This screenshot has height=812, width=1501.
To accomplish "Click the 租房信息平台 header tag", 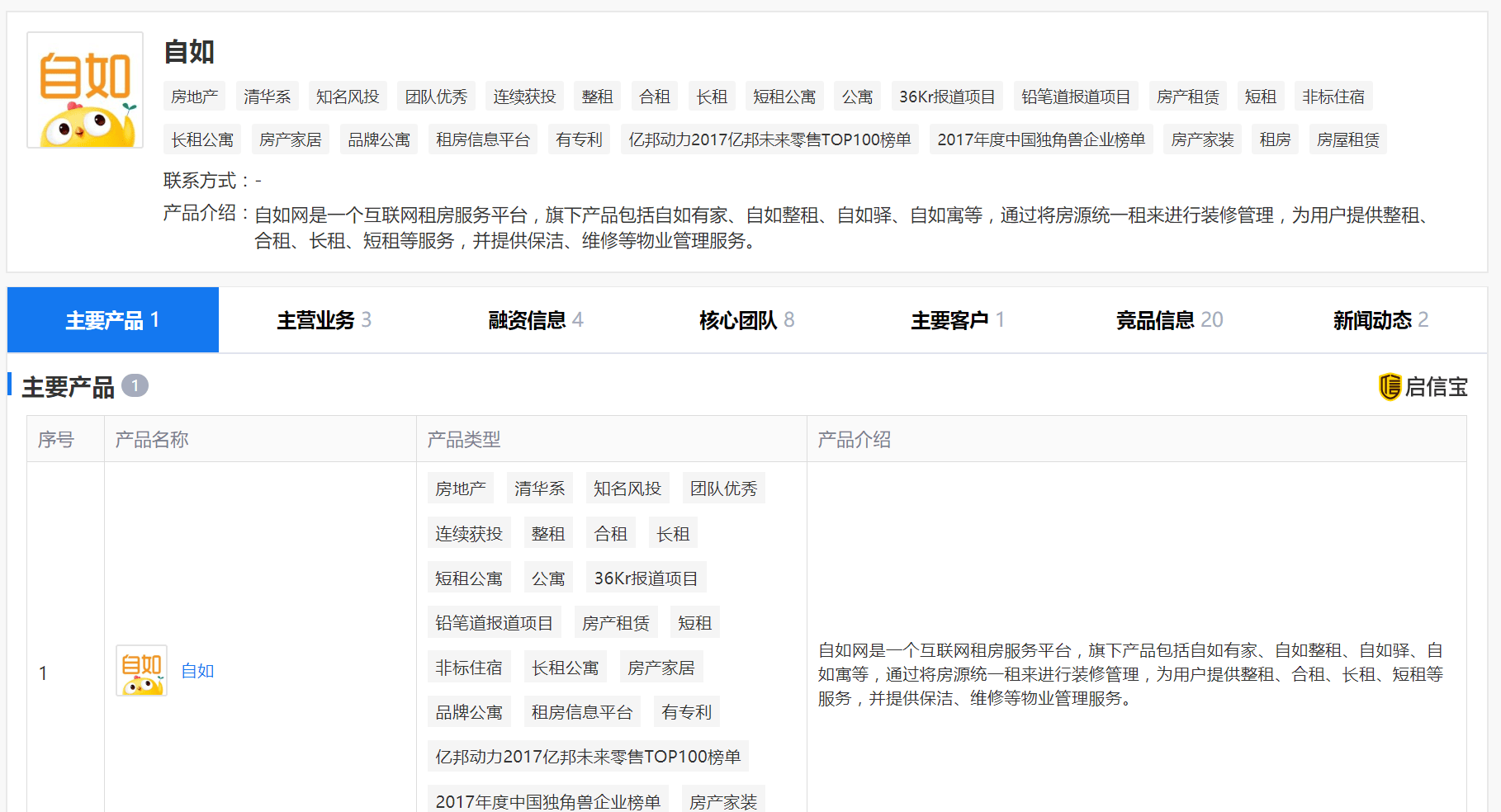I will coord(483,139).
